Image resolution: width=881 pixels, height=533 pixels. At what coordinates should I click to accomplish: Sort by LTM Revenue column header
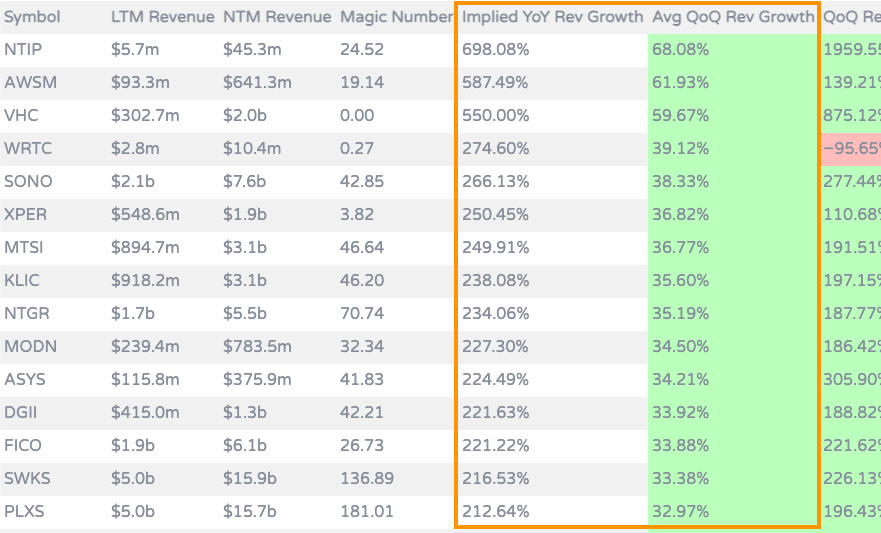pyautogui.click(x=162, y=17)
